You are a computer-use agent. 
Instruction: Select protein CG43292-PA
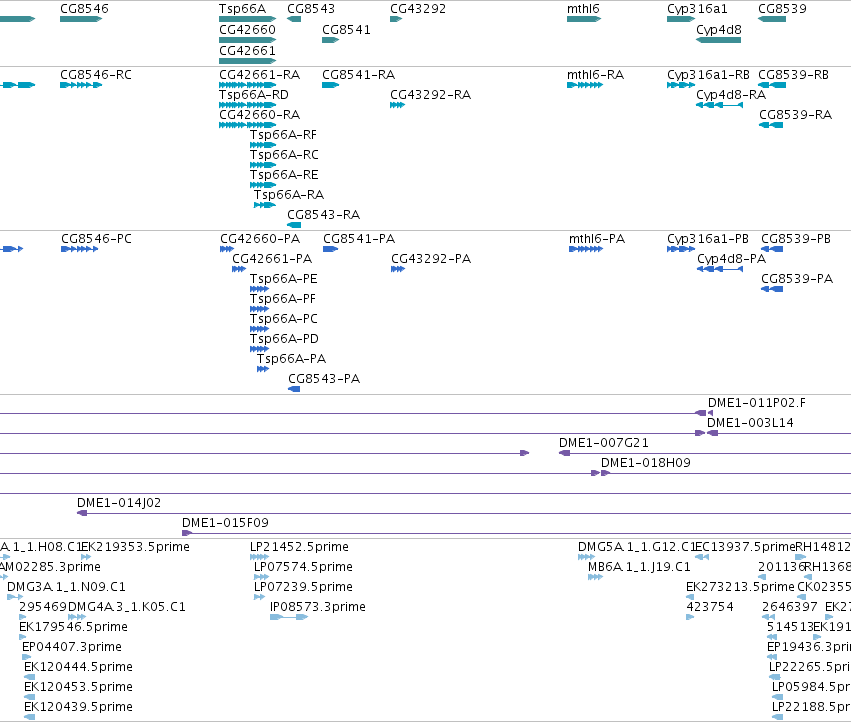click(x=398, y=269)
